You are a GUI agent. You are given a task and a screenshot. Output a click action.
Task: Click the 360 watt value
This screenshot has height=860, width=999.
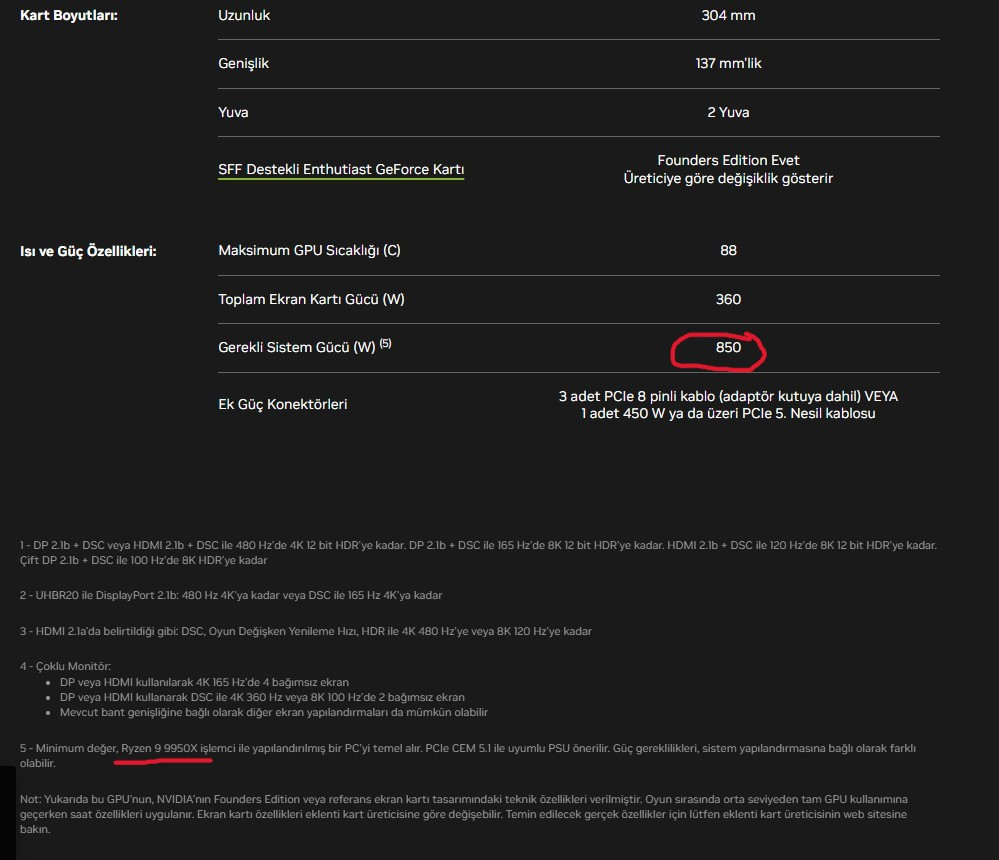coord(728,299)
